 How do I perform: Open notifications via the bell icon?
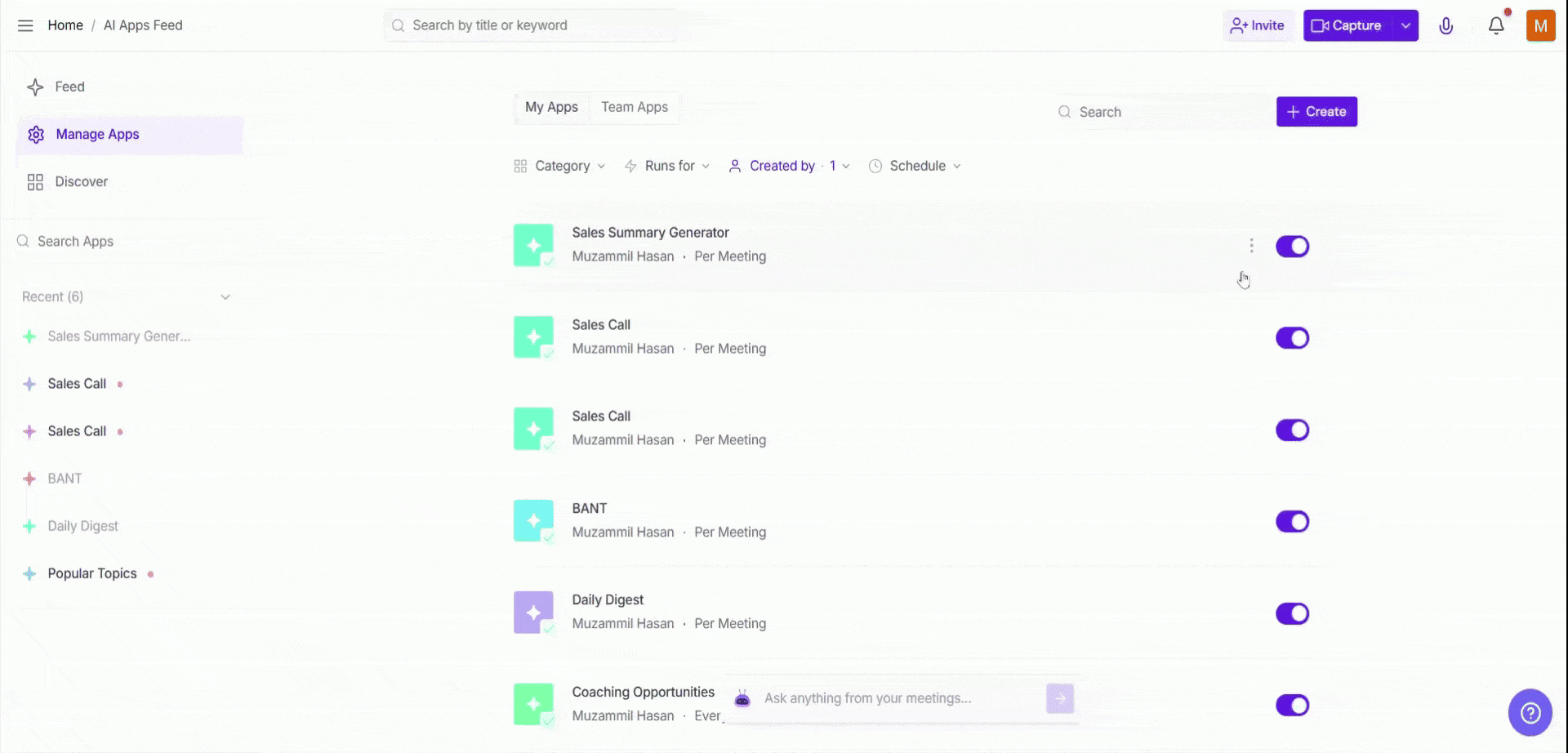tap(1495, 25)
